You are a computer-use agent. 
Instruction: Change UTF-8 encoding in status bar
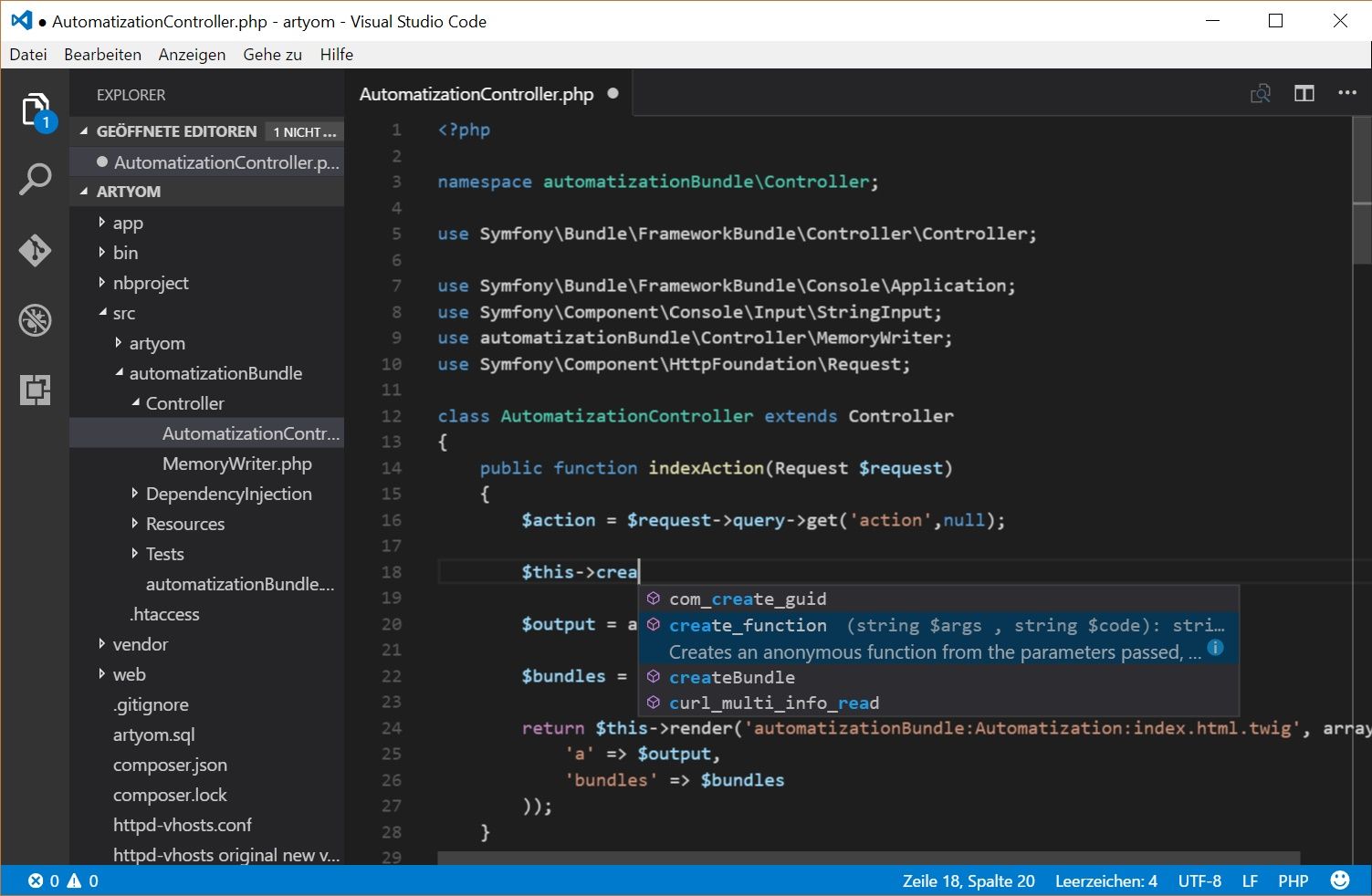(x=1199, y=880)
